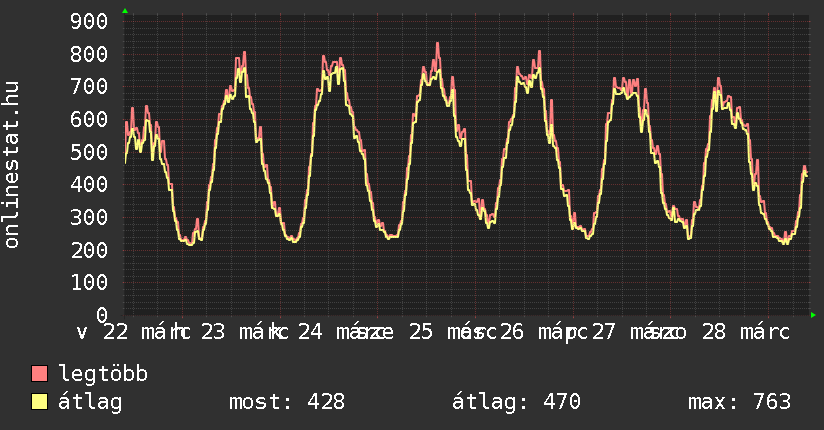Click the yellow átlag legend color square
The image size is (824, 430).
40,402
